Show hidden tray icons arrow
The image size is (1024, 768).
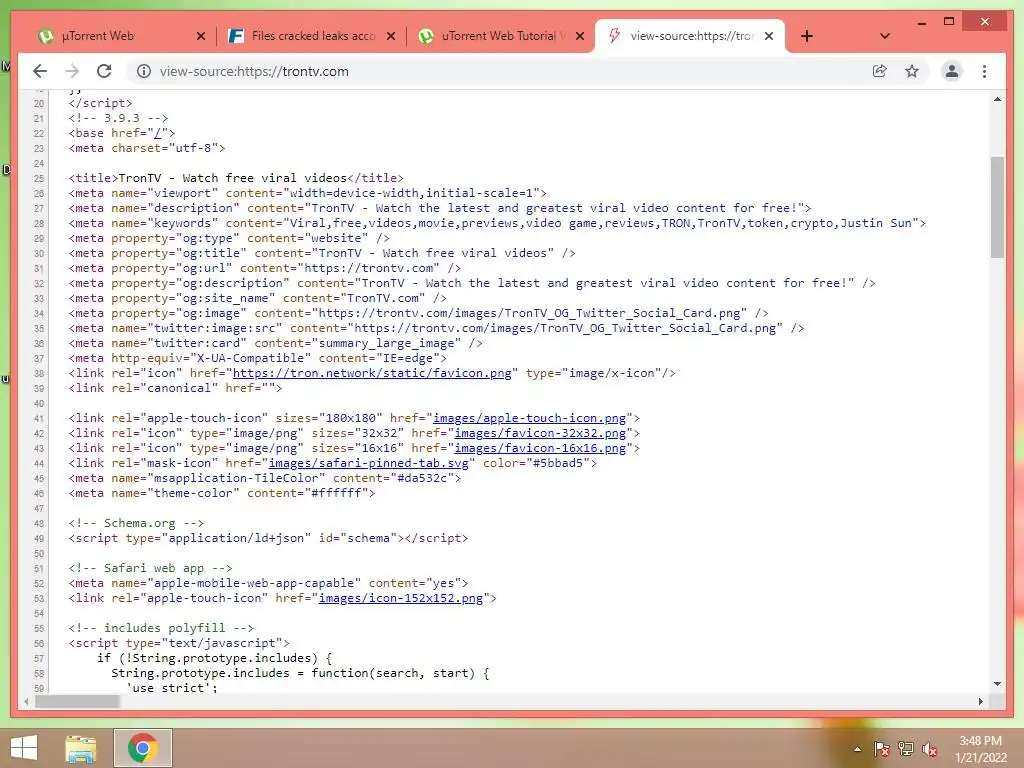[x=857, y=749]
